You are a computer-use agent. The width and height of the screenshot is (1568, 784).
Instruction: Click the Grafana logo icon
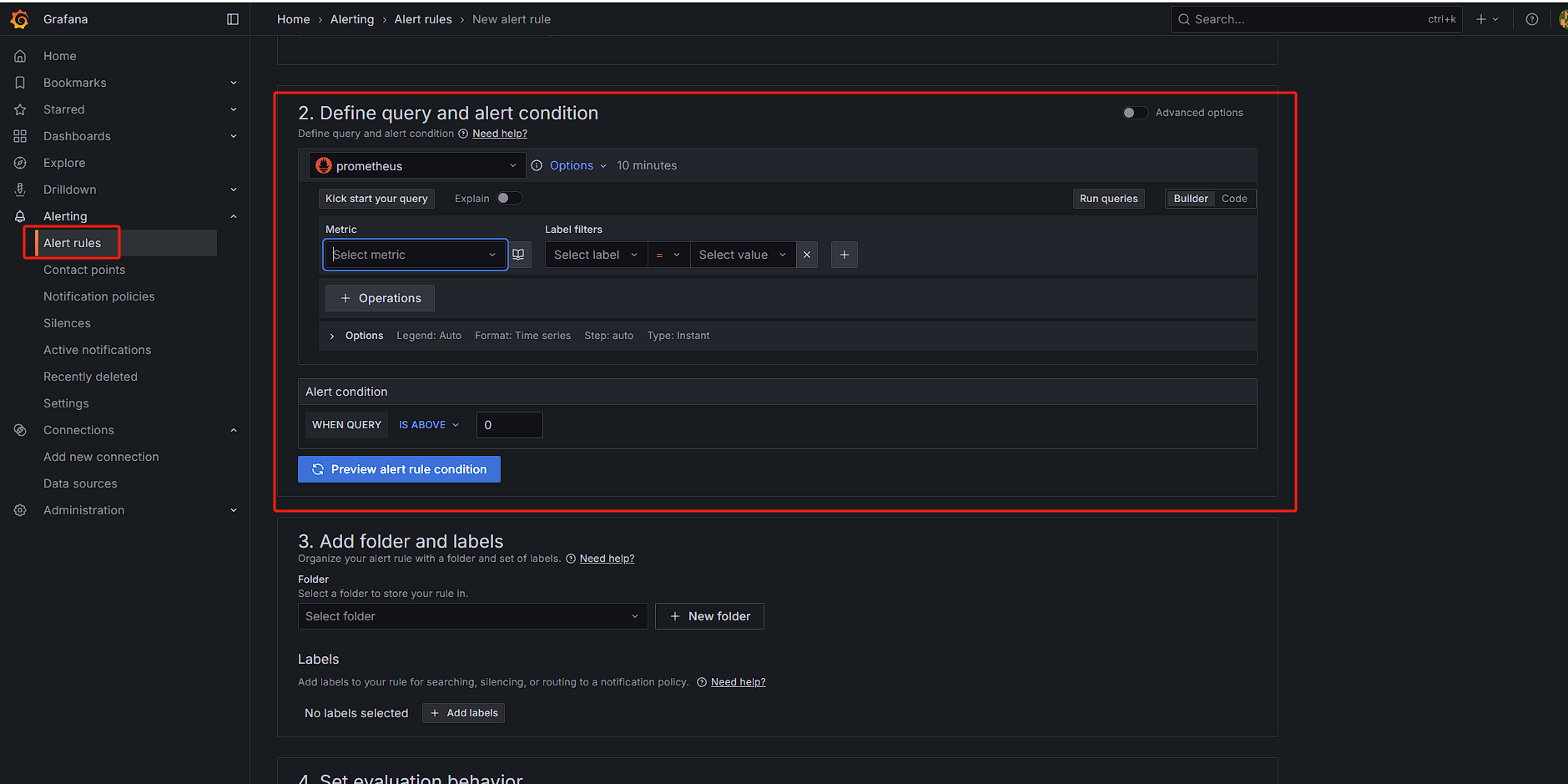tap(20, 19)
